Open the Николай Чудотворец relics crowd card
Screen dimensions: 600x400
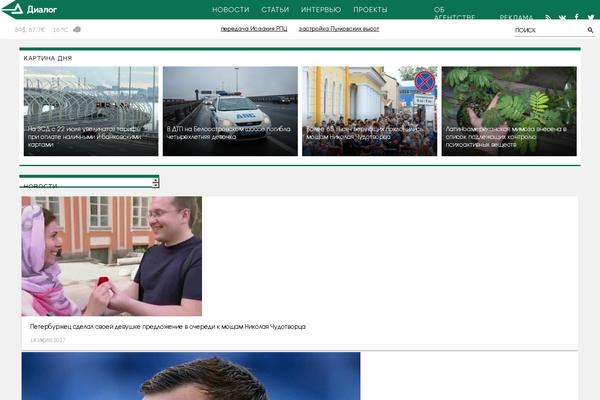(369, 111)
